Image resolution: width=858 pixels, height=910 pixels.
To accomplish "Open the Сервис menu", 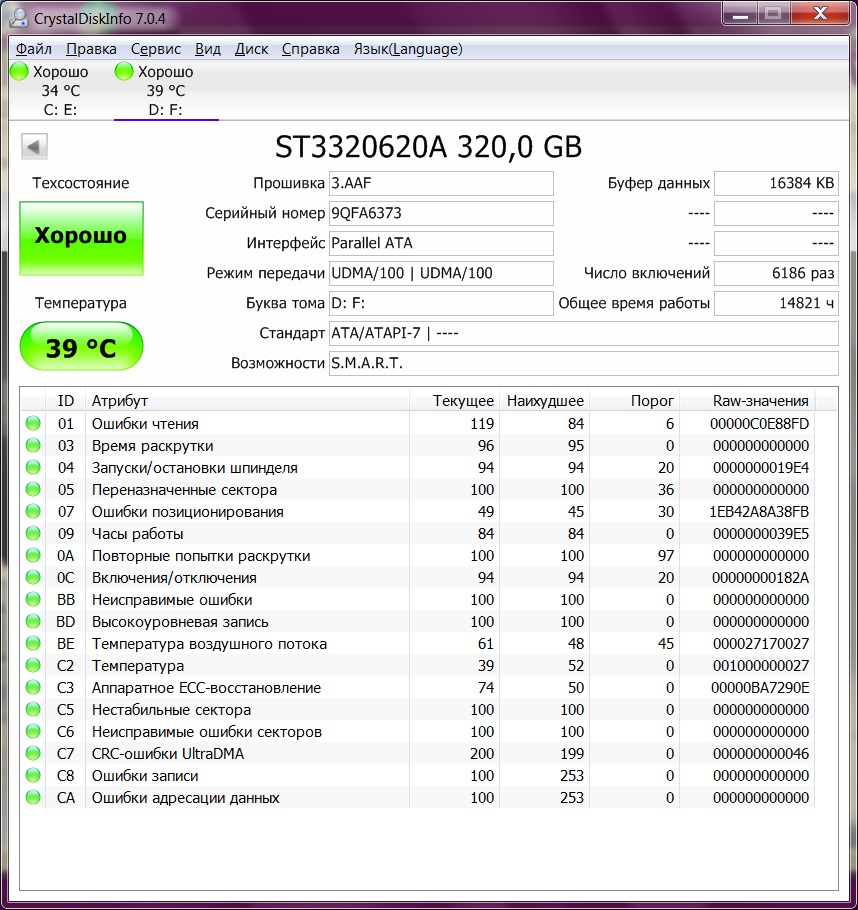I will click(156, 49).
